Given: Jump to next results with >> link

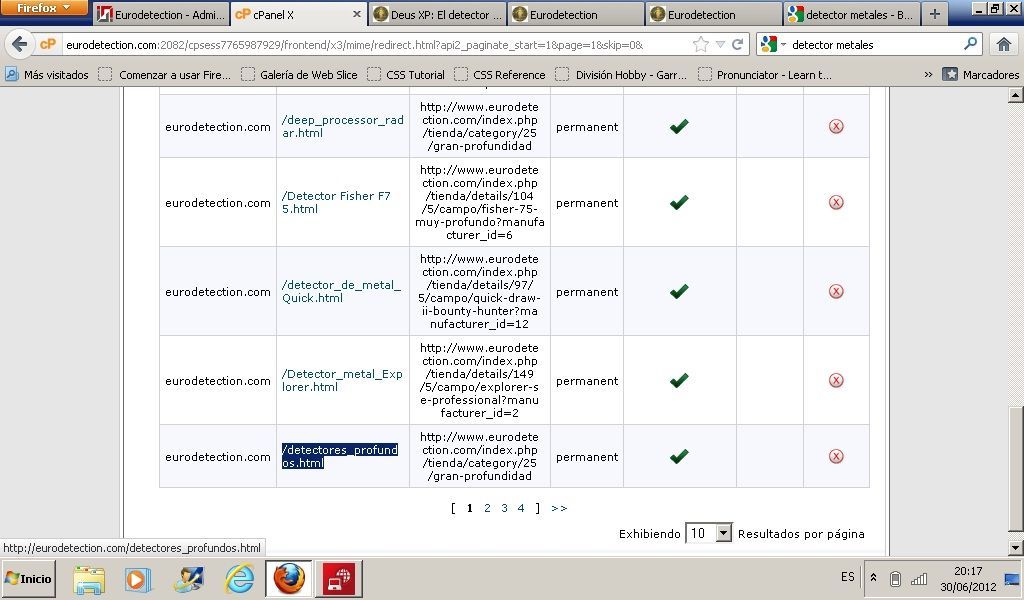Looking at the screenshot, I should pos(559,508).
